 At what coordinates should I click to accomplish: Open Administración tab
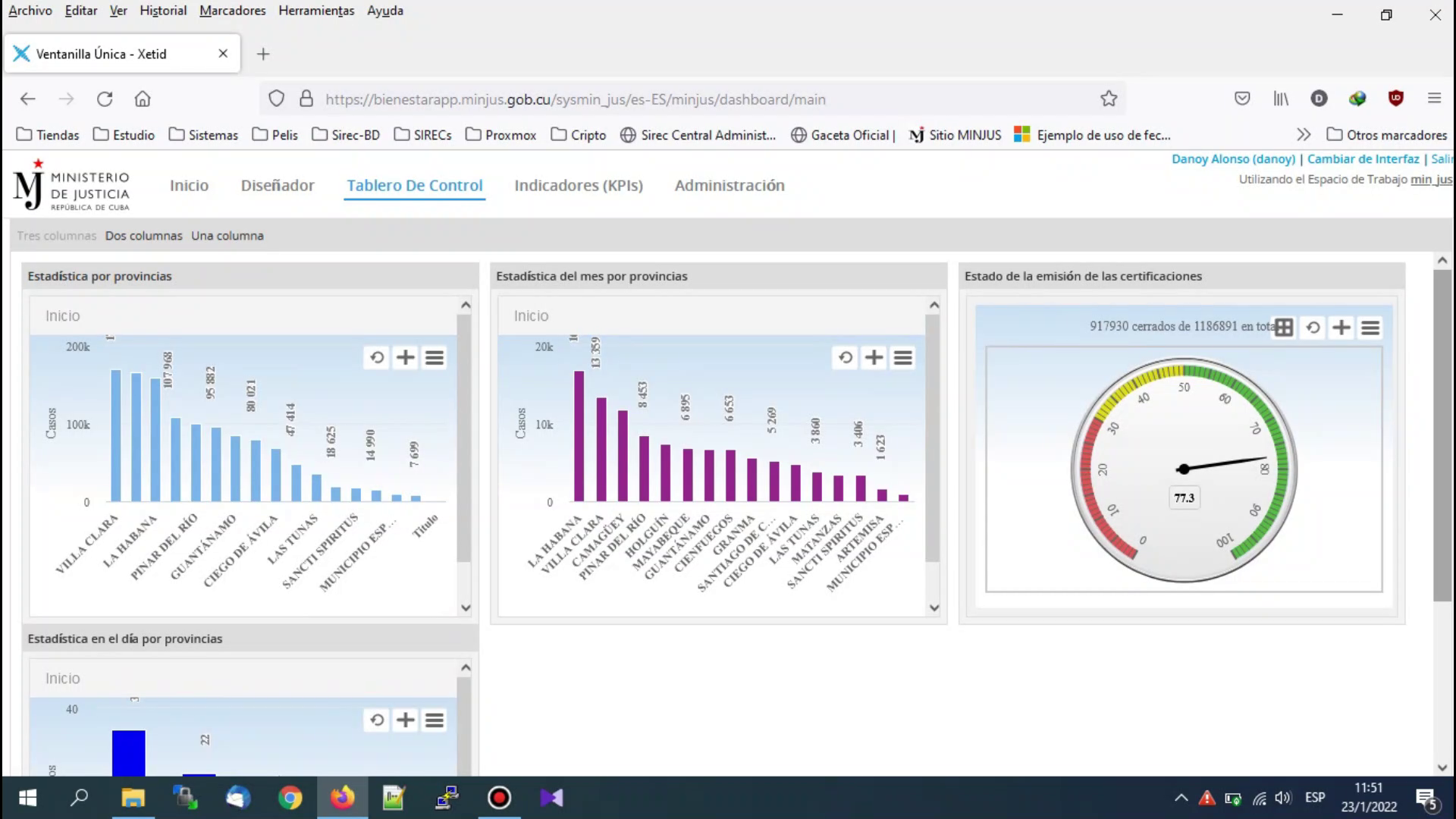pos(730,185)
